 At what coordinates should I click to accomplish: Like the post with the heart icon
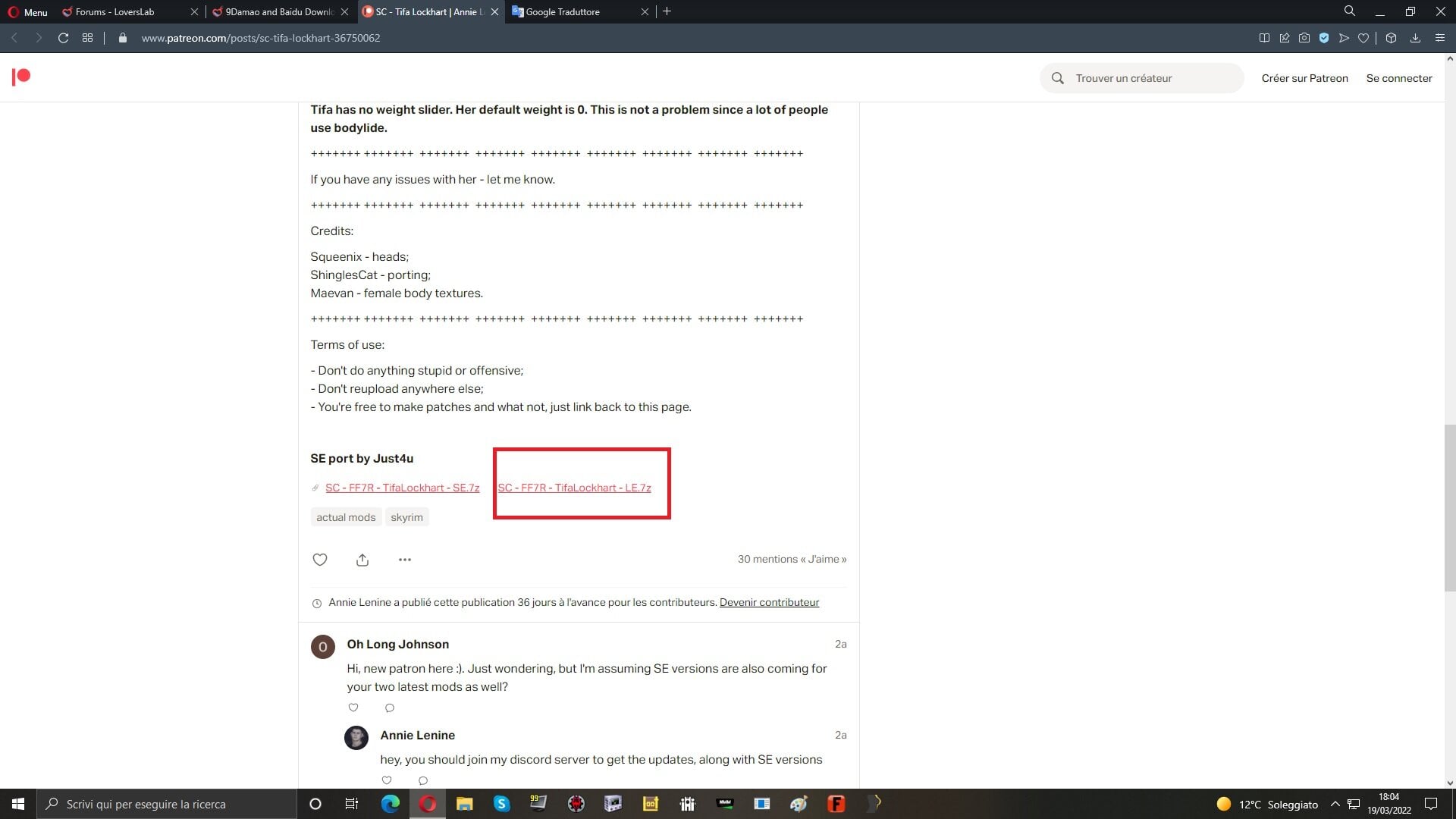click(320, 560)
